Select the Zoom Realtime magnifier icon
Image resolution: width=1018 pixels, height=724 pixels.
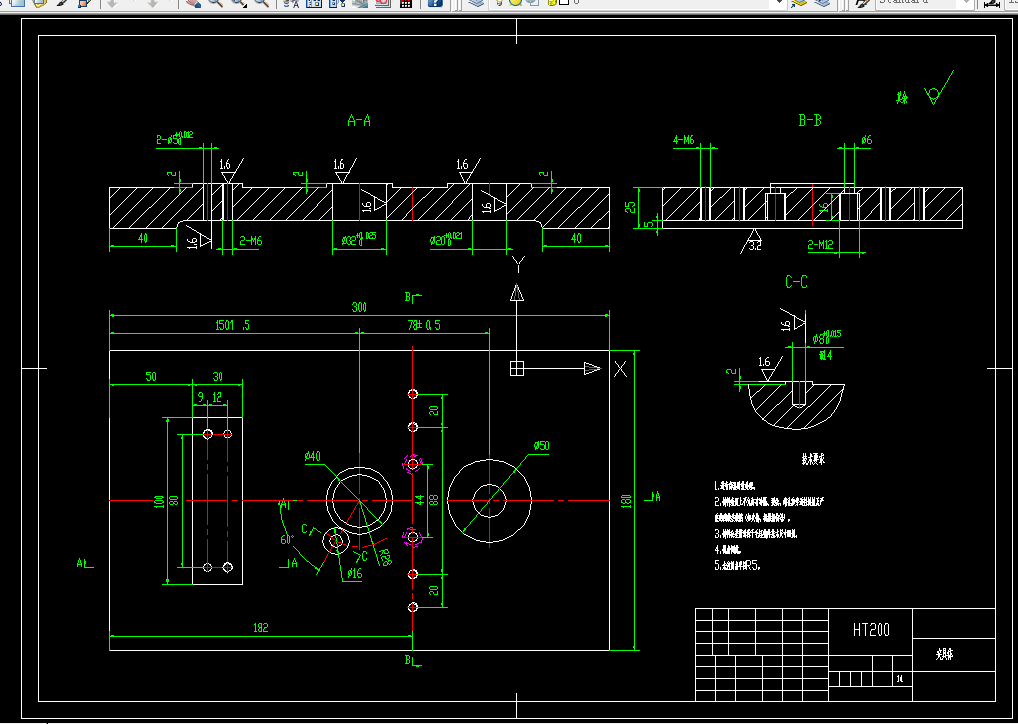tap(216, 3)
